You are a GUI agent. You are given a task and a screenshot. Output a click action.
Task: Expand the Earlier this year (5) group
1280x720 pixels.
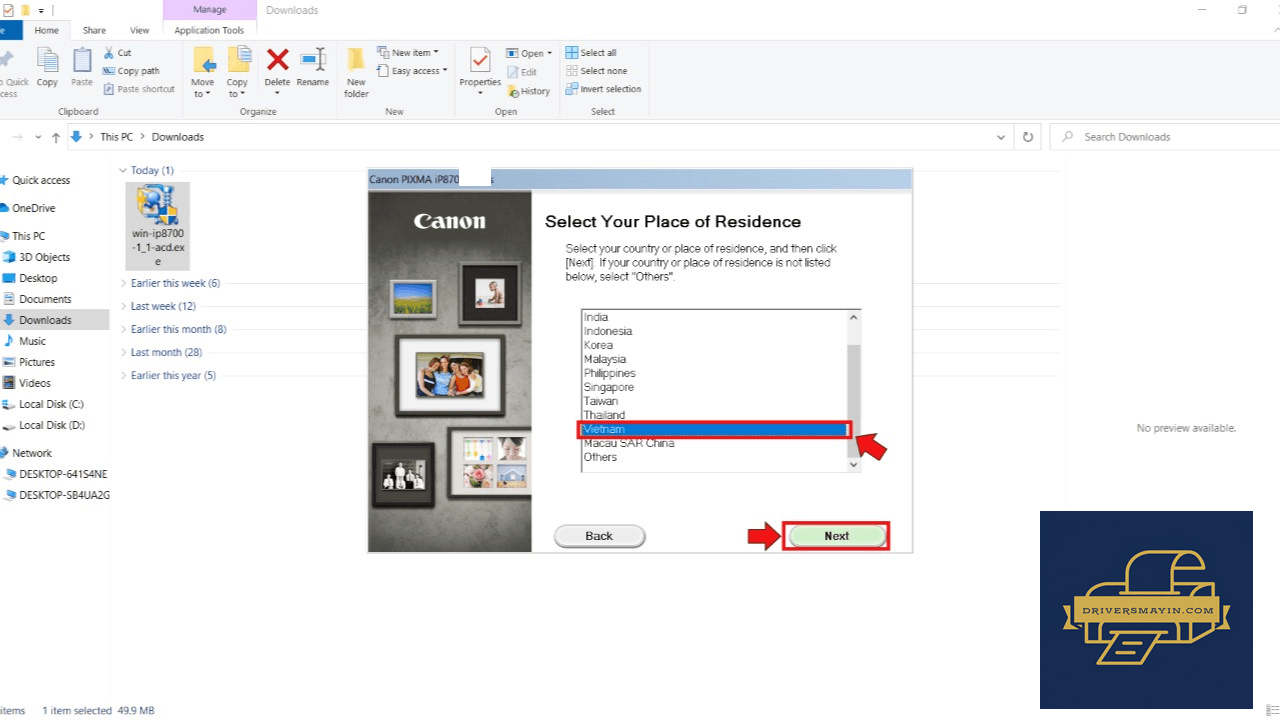click(124, 375)
